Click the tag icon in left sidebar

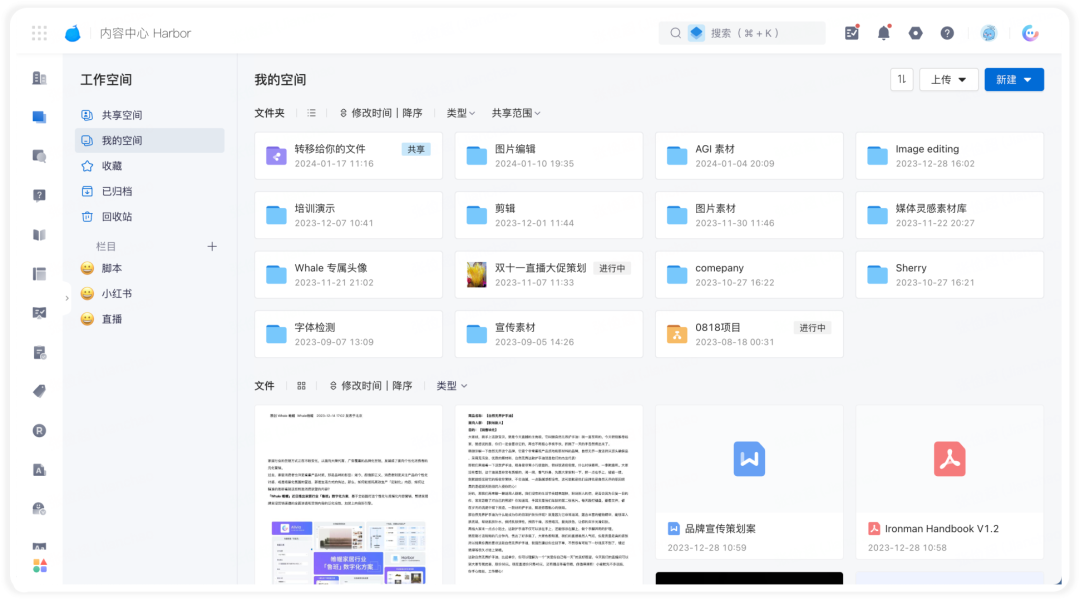39,391
